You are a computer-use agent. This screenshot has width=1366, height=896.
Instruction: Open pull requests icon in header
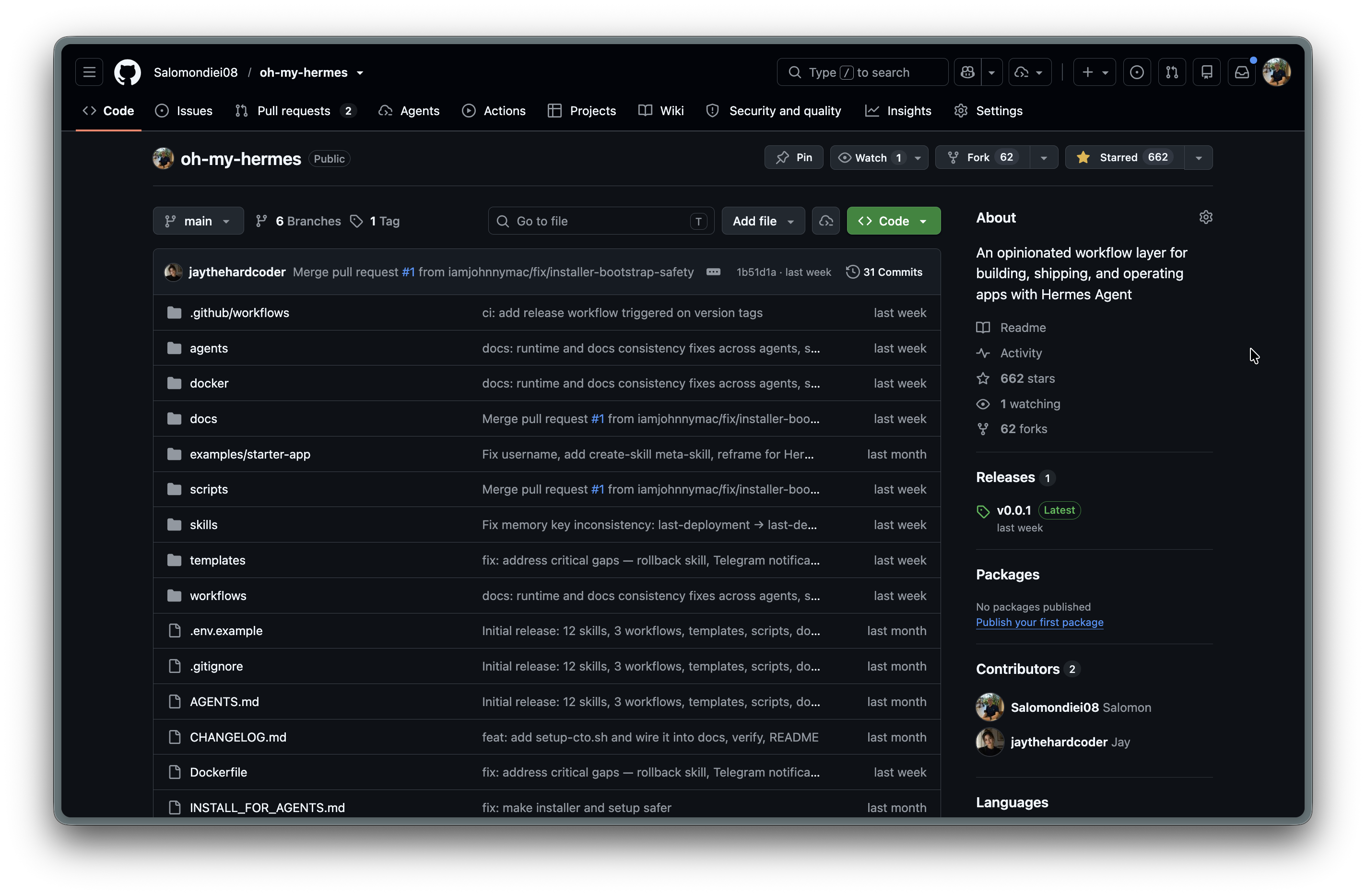[x=1172, y=72]
